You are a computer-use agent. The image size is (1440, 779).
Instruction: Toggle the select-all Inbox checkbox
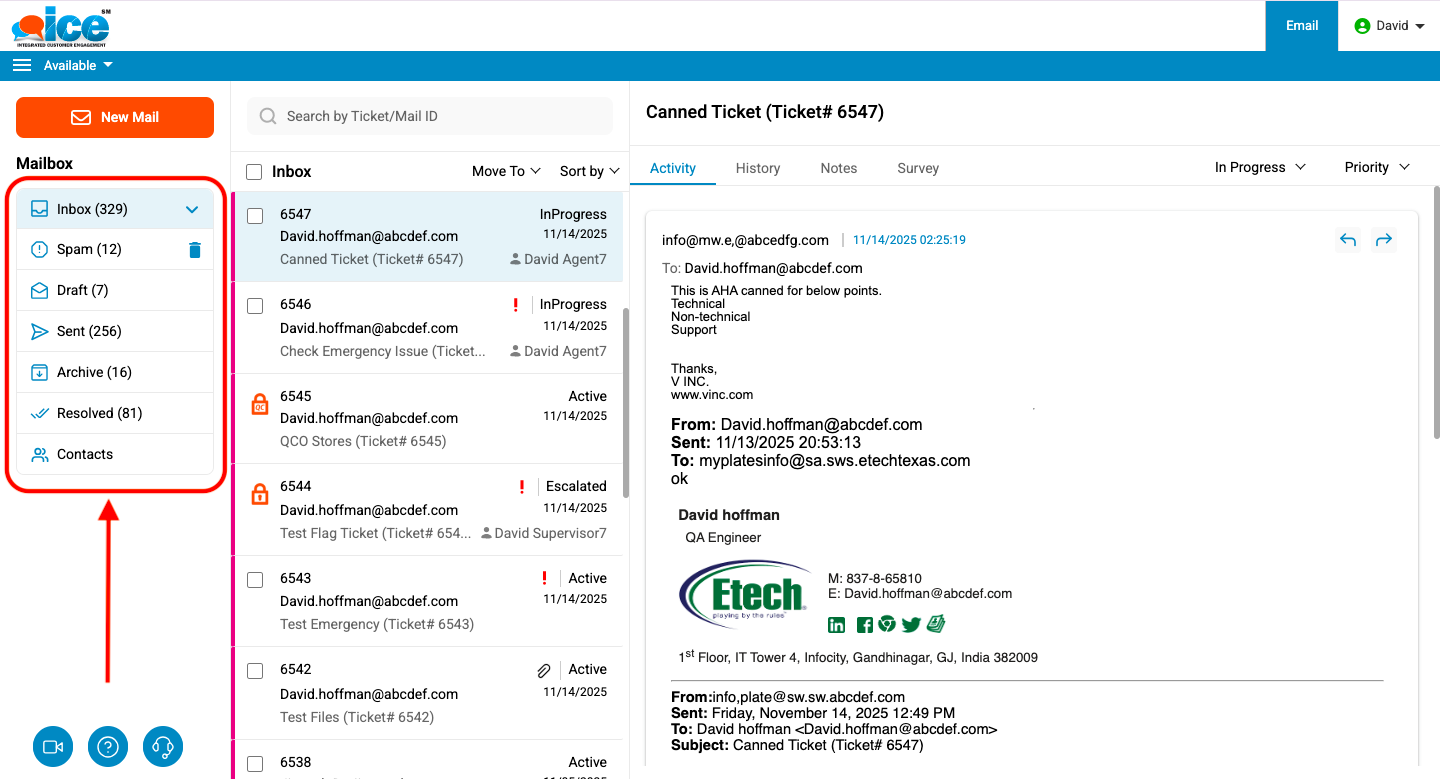255,172
